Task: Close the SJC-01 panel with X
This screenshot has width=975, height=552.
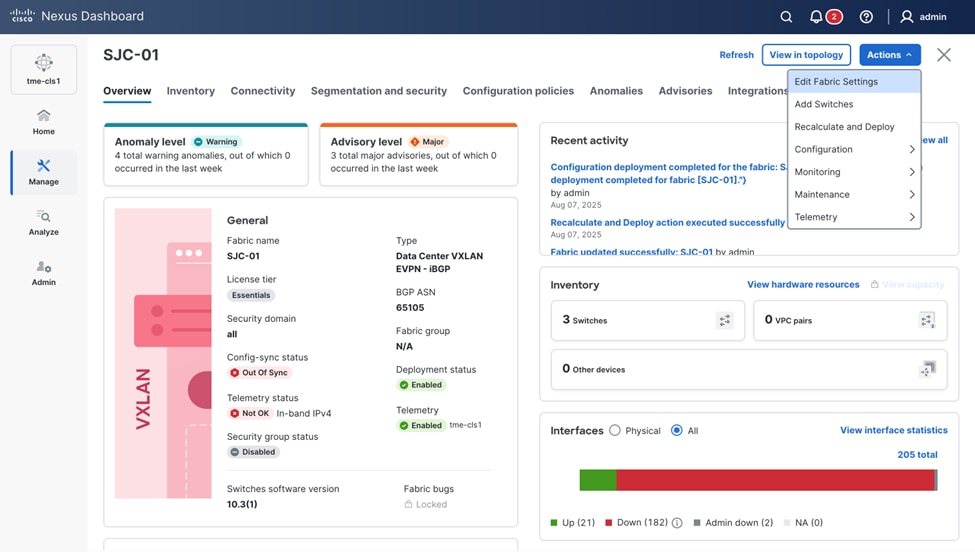Action: pos(944,55)
